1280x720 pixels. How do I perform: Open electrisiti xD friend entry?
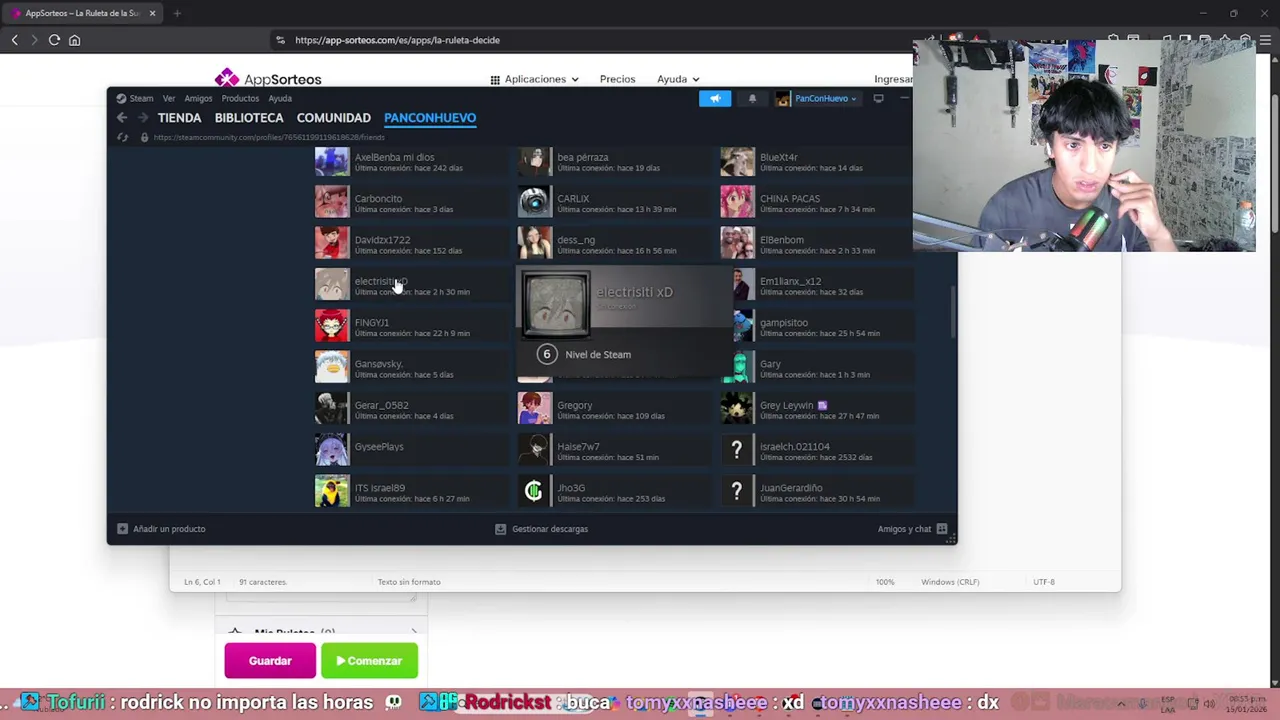pos(410,285)
